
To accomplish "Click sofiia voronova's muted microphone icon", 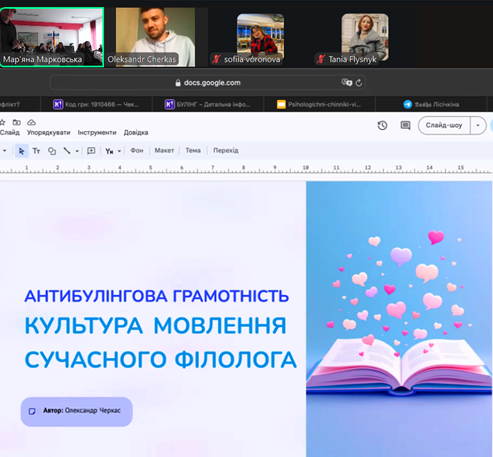I will point(216,59).
